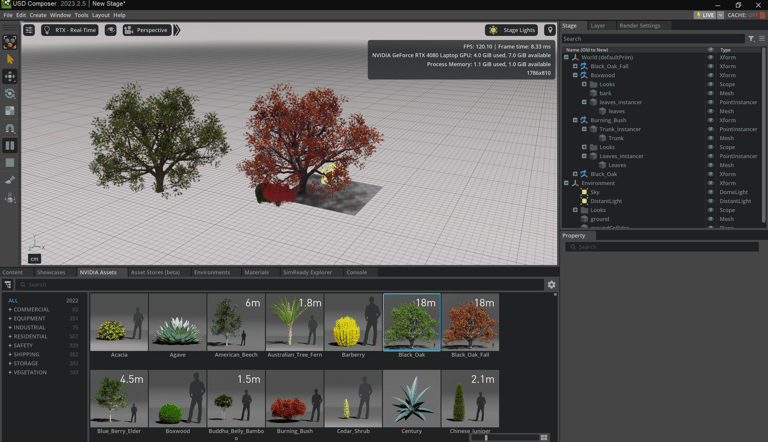Image resolution: width=768 pixels, height=442 pixels.
Task: Open the Perspective camera dropdown
Action: [x=146, y=30]
